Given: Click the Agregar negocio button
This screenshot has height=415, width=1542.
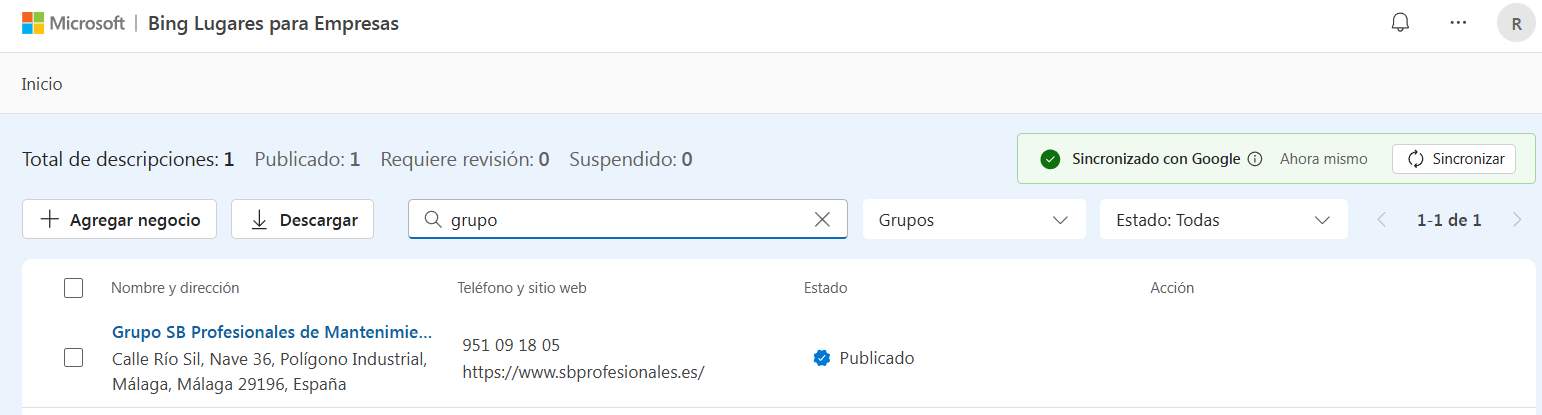Looking at the screenshot, I should pyautogui.click(x=119, y=220).
